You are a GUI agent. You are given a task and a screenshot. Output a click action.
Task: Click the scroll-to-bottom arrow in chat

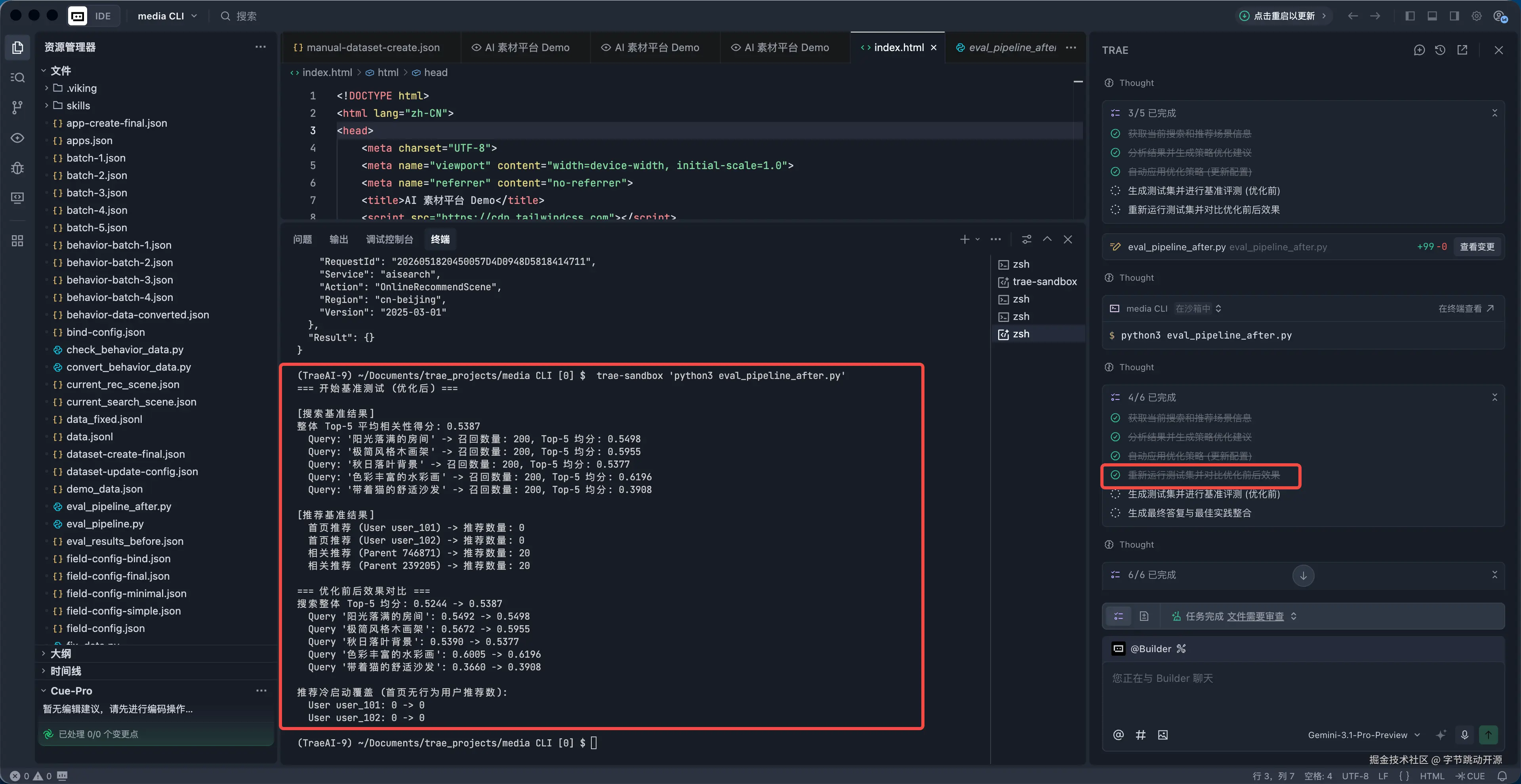coord(1303,575)
